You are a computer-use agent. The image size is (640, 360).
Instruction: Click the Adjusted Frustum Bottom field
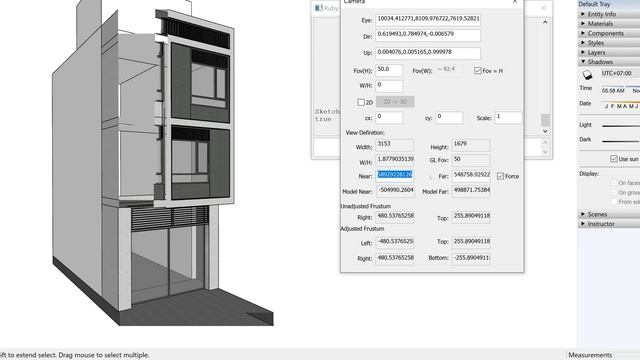(x=471, y=258)
